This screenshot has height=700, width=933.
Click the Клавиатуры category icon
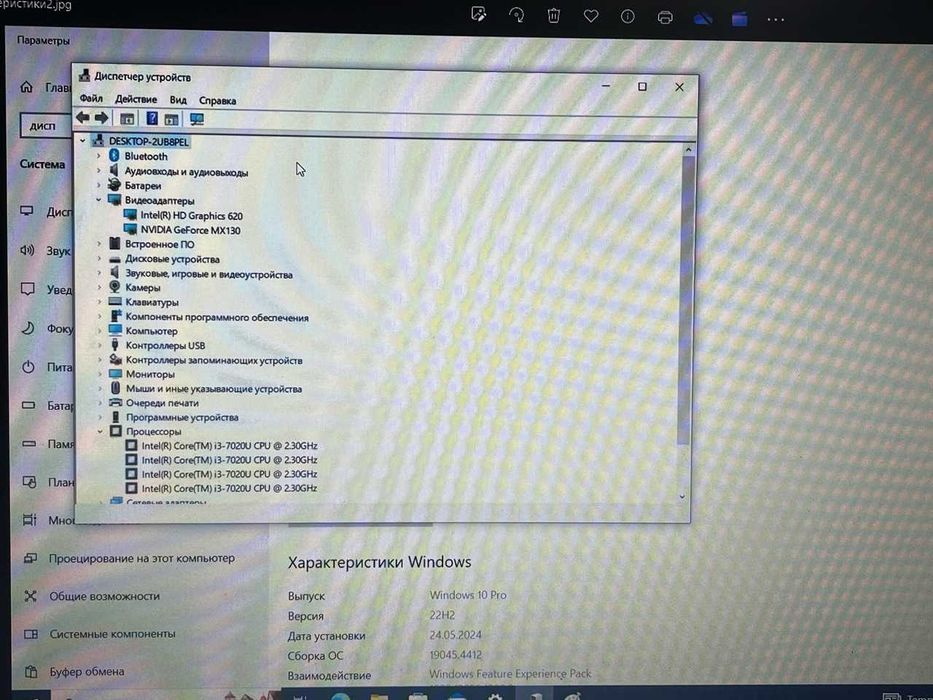[115, 302]
